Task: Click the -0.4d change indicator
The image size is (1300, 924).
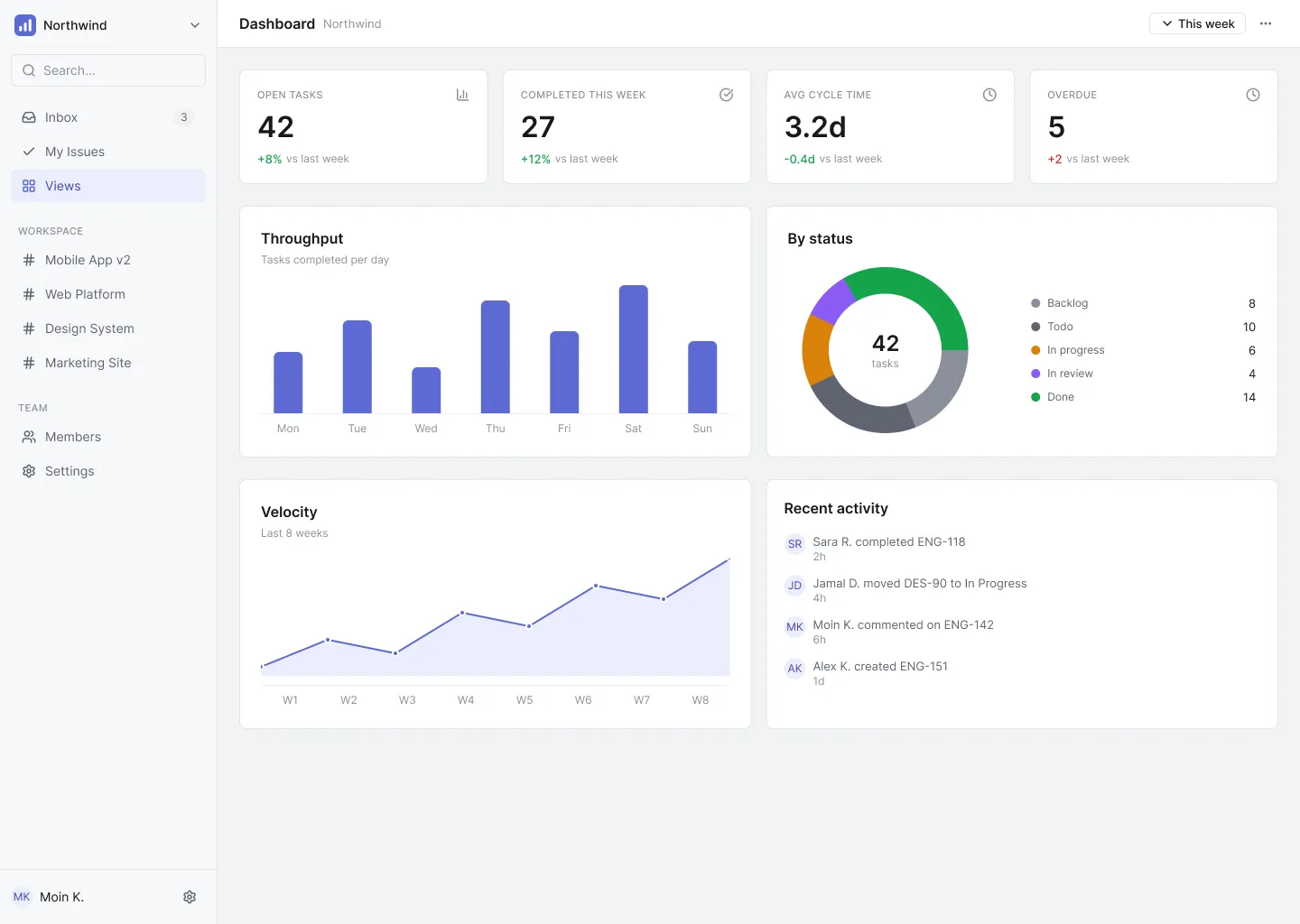Action: tap(800, 159)
